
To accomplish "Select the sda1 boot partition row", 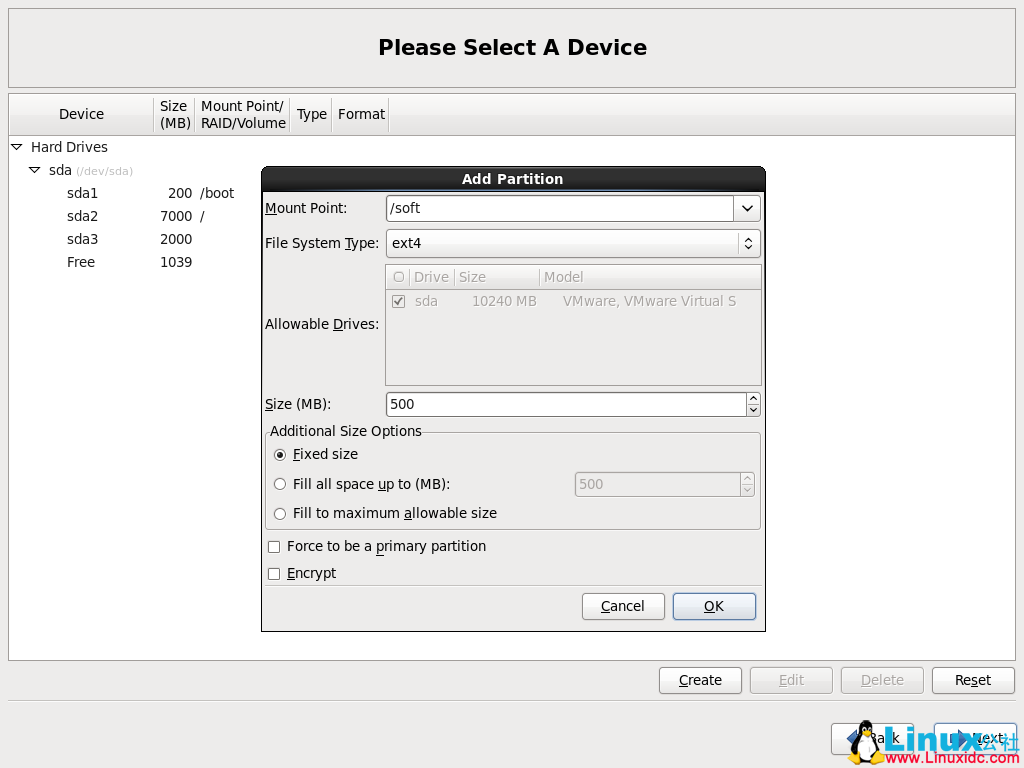I will tap(83, 193).
